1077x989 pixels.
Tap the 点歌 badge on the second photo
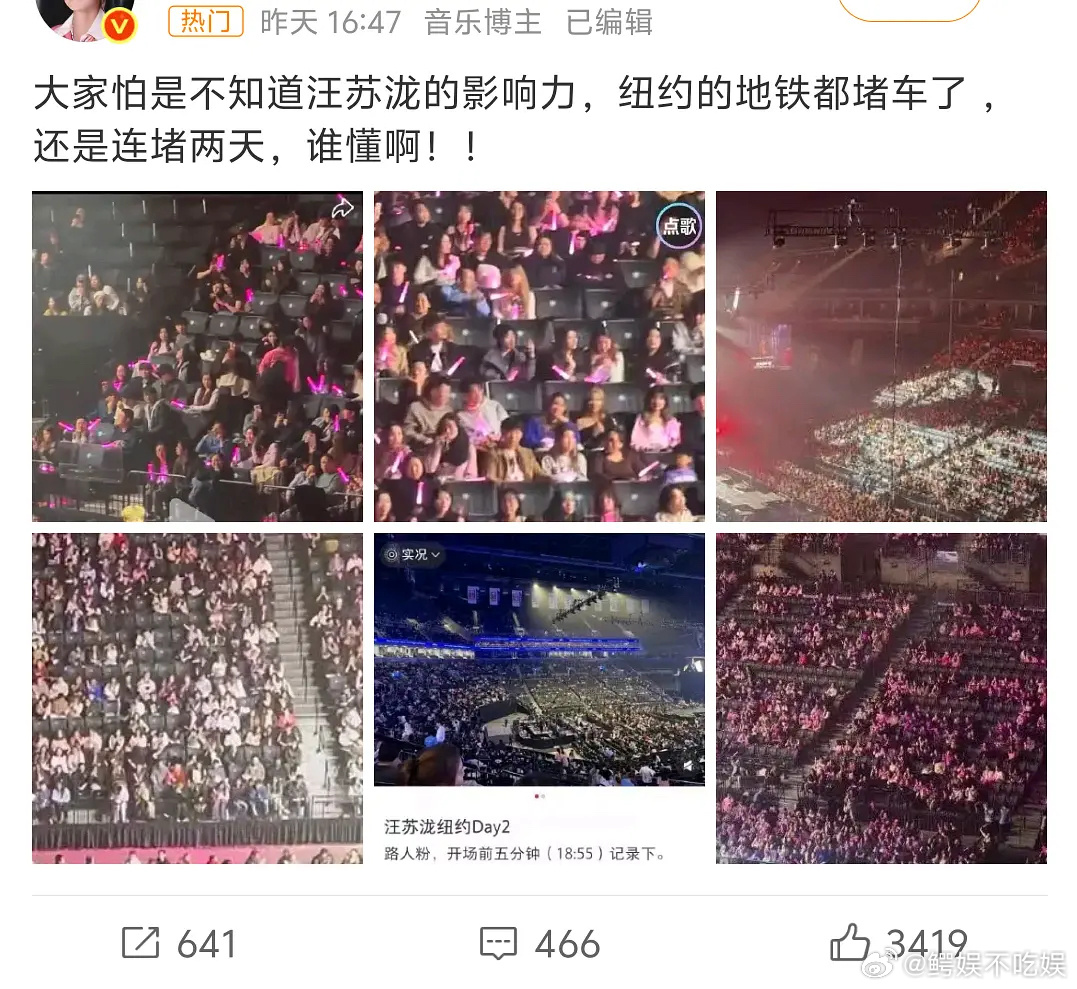point(679,225)
